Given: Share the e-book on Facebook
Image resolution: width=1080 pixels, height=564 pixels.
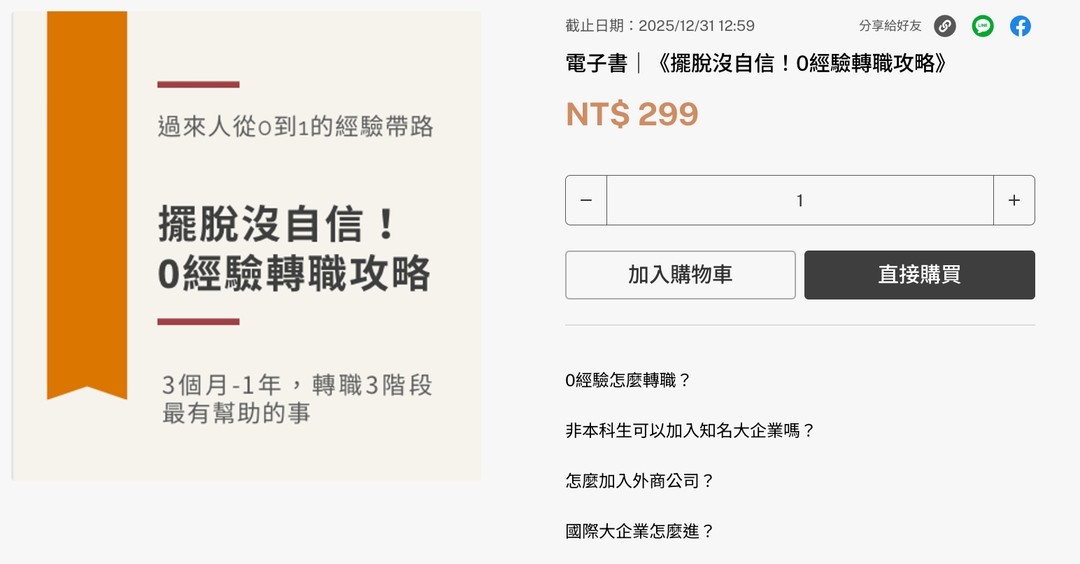Looking at the screenshot, I should [x=1020, y=26].
